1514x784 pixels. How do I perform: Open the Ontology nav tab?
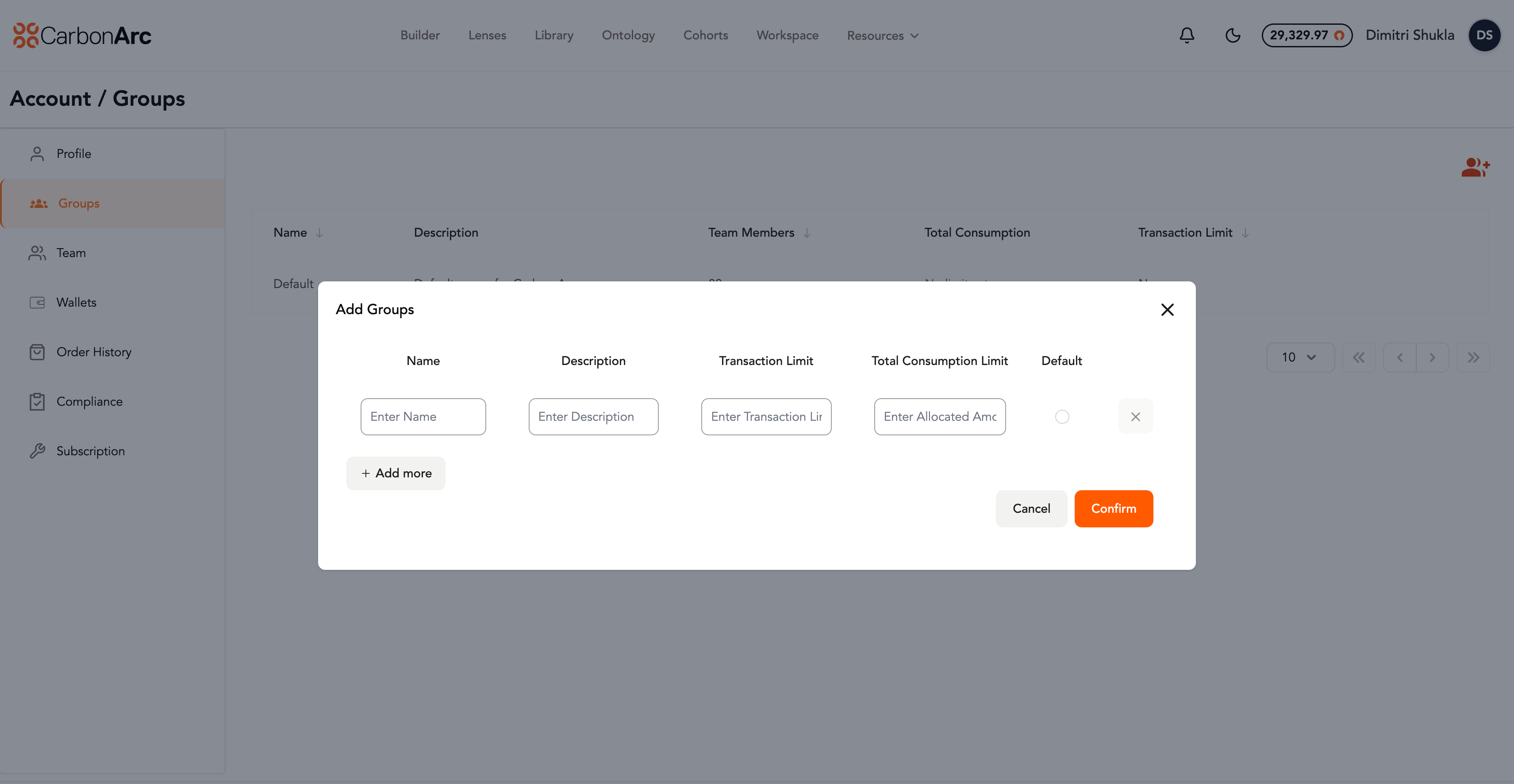628,35
